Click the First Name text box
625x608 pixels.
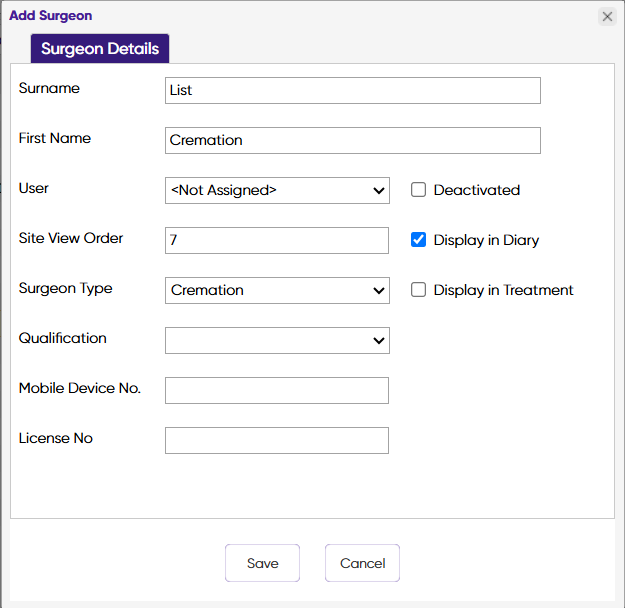tap(352, 141)
